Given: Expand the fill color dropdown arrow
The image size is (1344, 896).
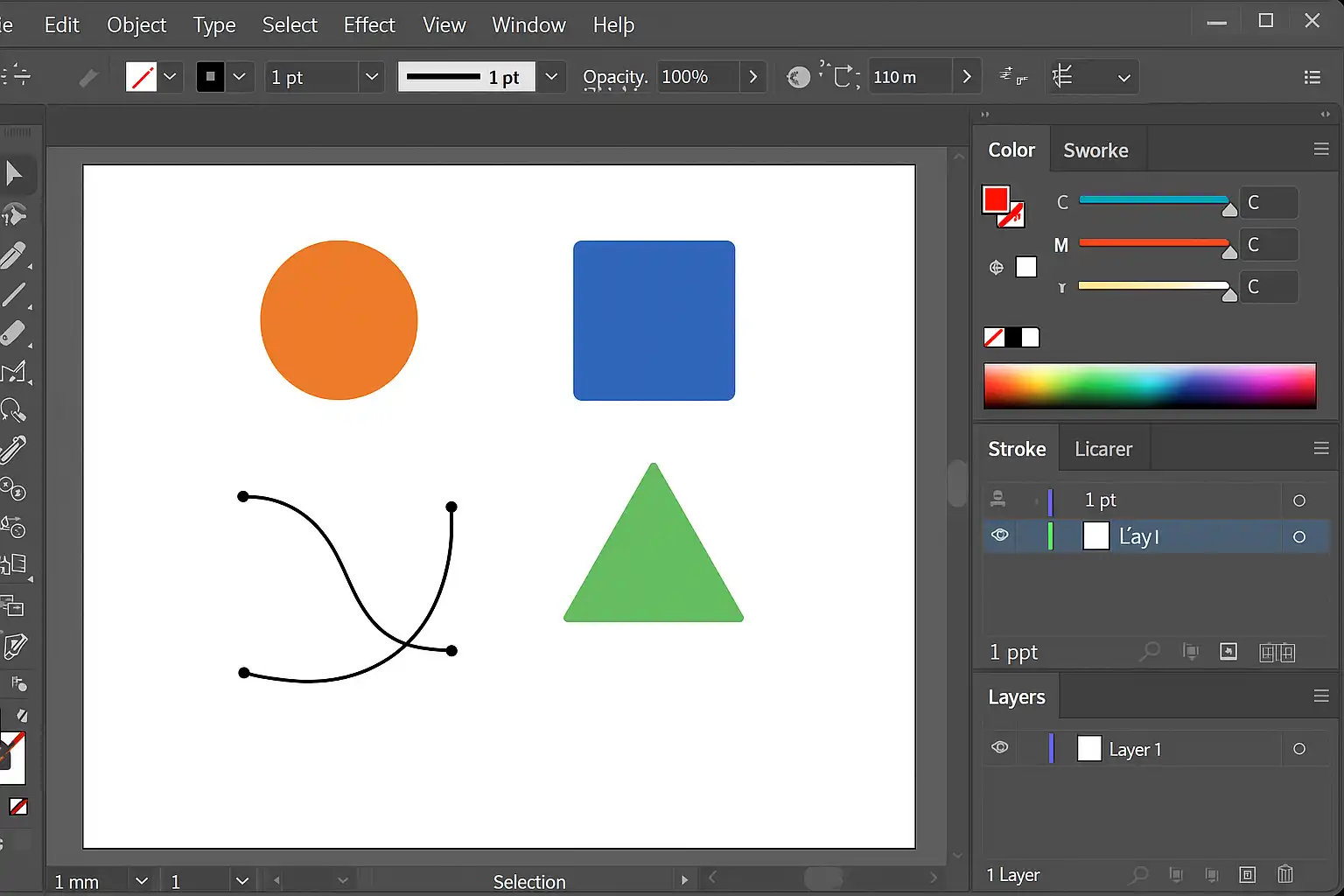Looking at the screenshot, I should click(x=171, y=77).
